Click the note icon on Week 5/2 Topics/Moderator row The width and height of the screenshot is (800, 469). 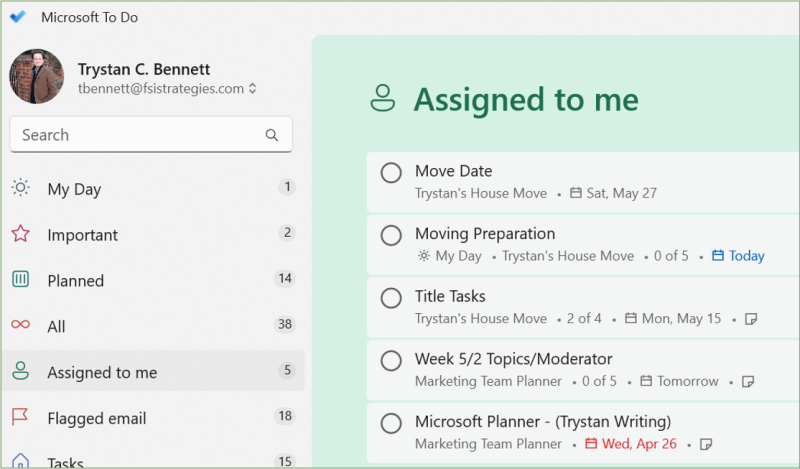click(x=747, y=382)
